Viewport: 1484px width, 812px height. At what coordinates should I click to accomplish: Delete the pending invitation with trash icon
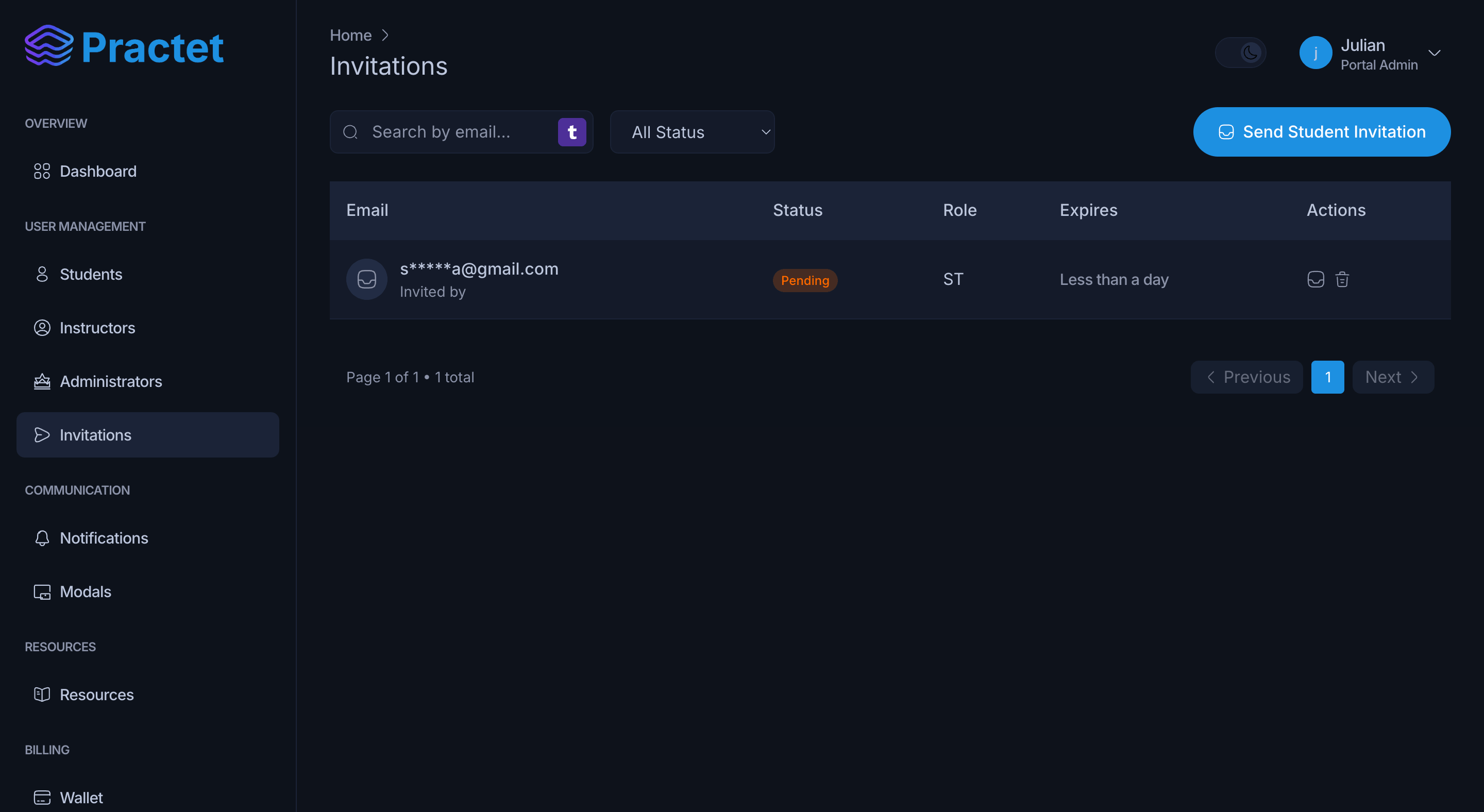point(1342,279)
